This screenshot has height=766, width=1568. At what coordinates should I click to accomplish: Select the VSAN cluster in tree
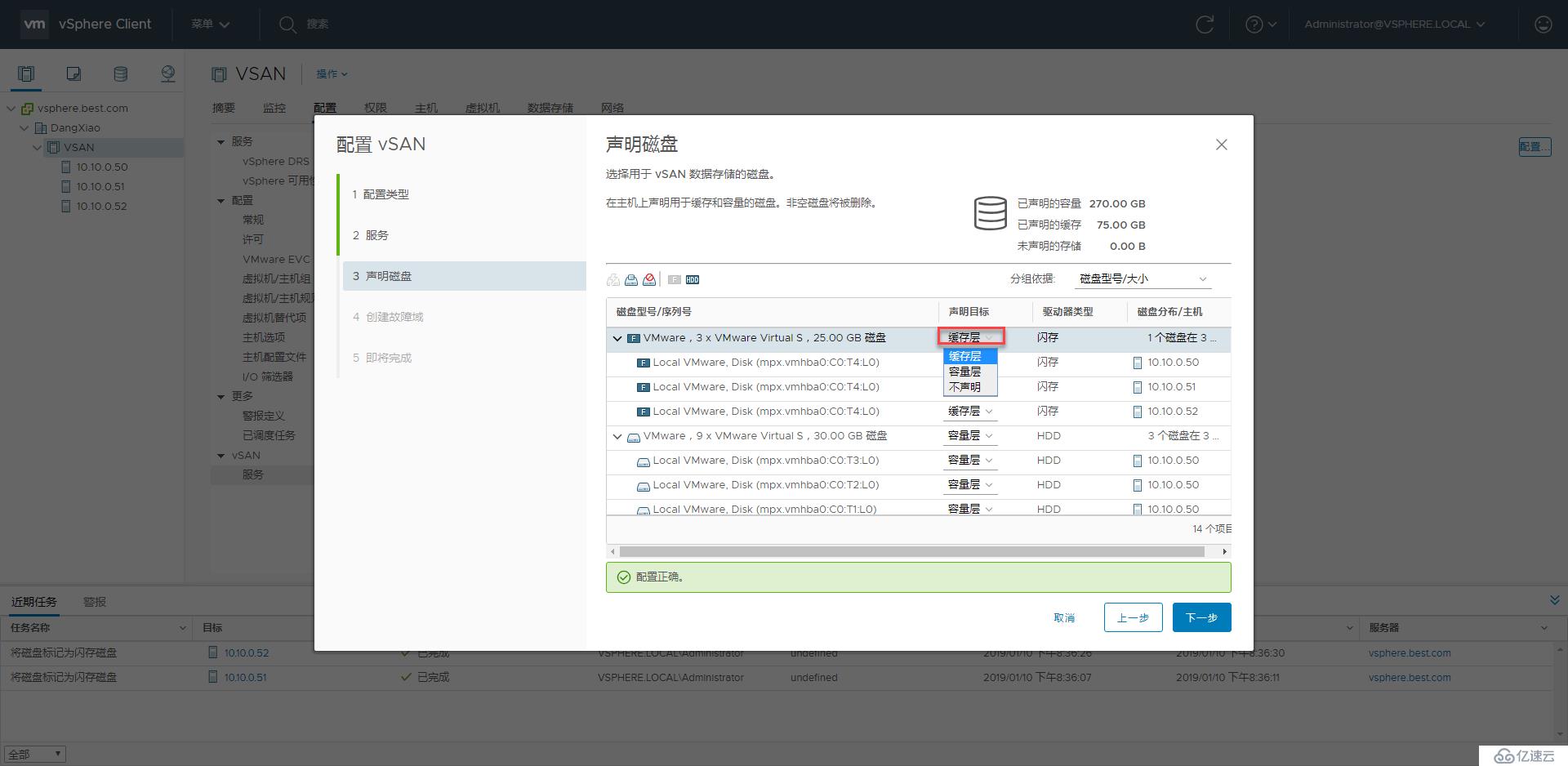click(79, 148)
